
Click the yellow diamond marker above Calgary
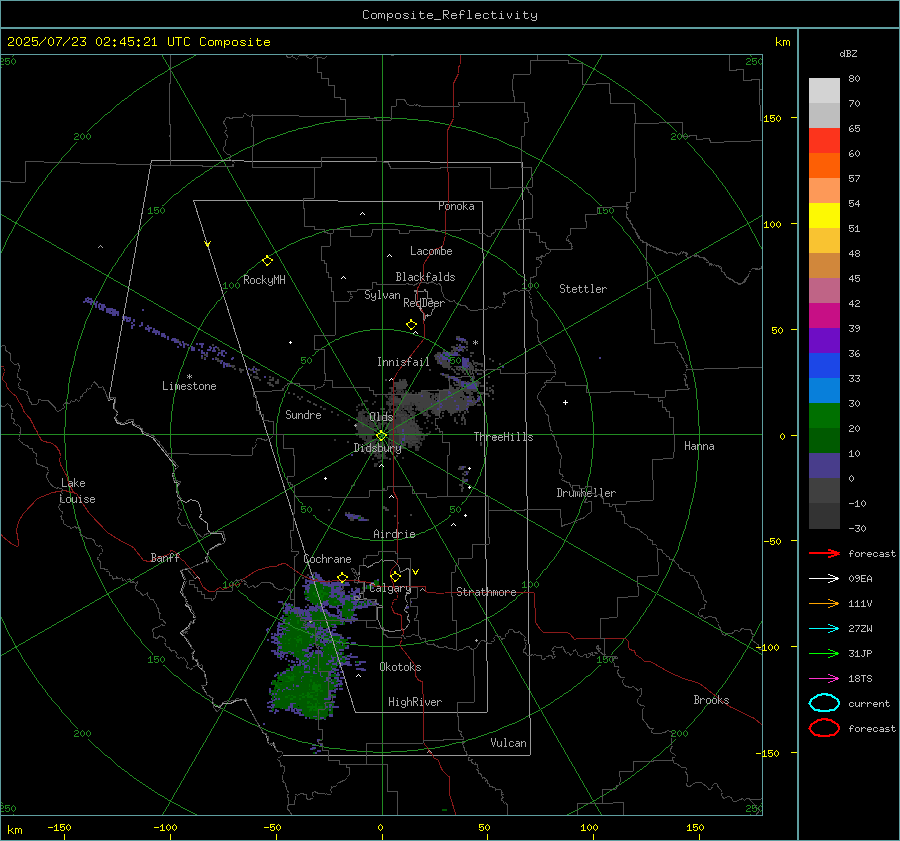[x=395, y=576]
